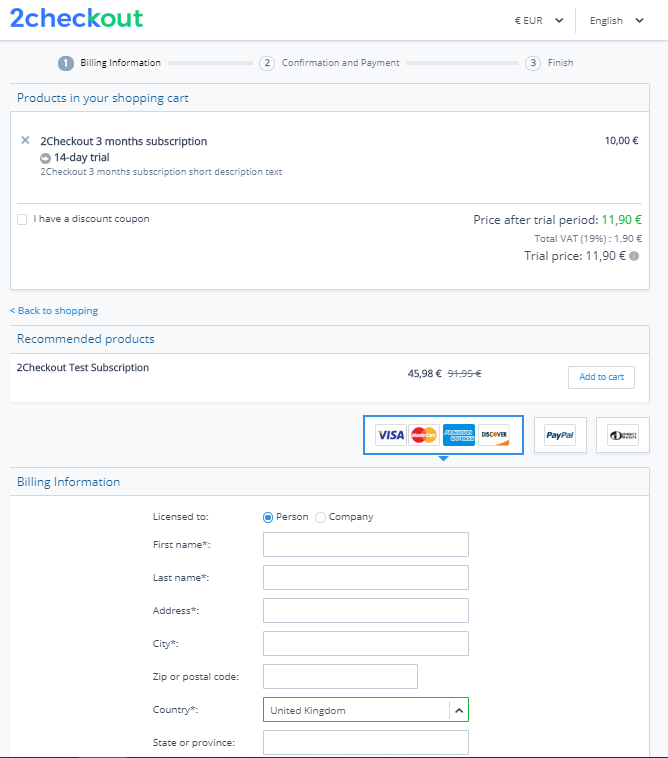Choose PayPal as payment method

pyautogui.click(x=560, y=435)
